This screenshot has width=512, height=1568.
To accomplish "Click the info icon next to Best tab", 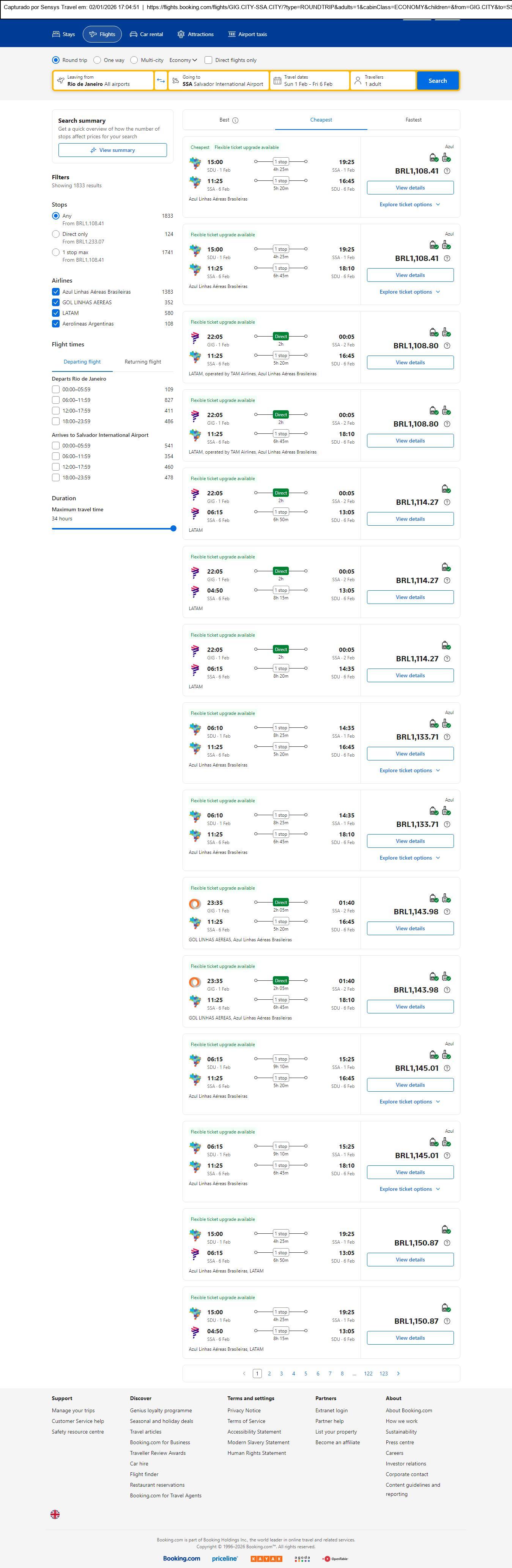I will pos(235,120).
